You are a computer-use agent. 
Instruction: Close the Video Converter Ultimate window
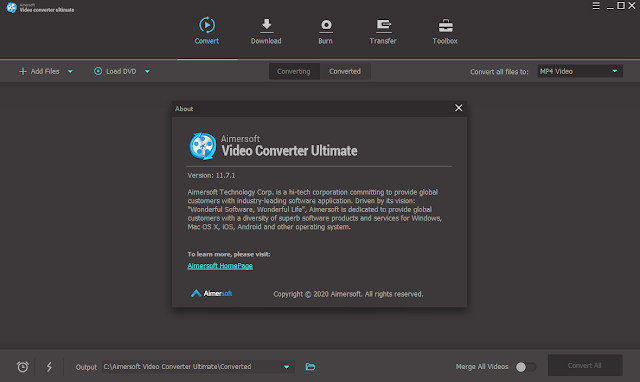[632, 6]
